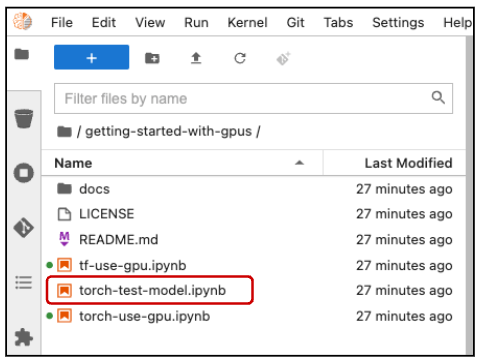481x361 pixels.
Task: Click the LICENSE file icon
Action: pos(64,214)
